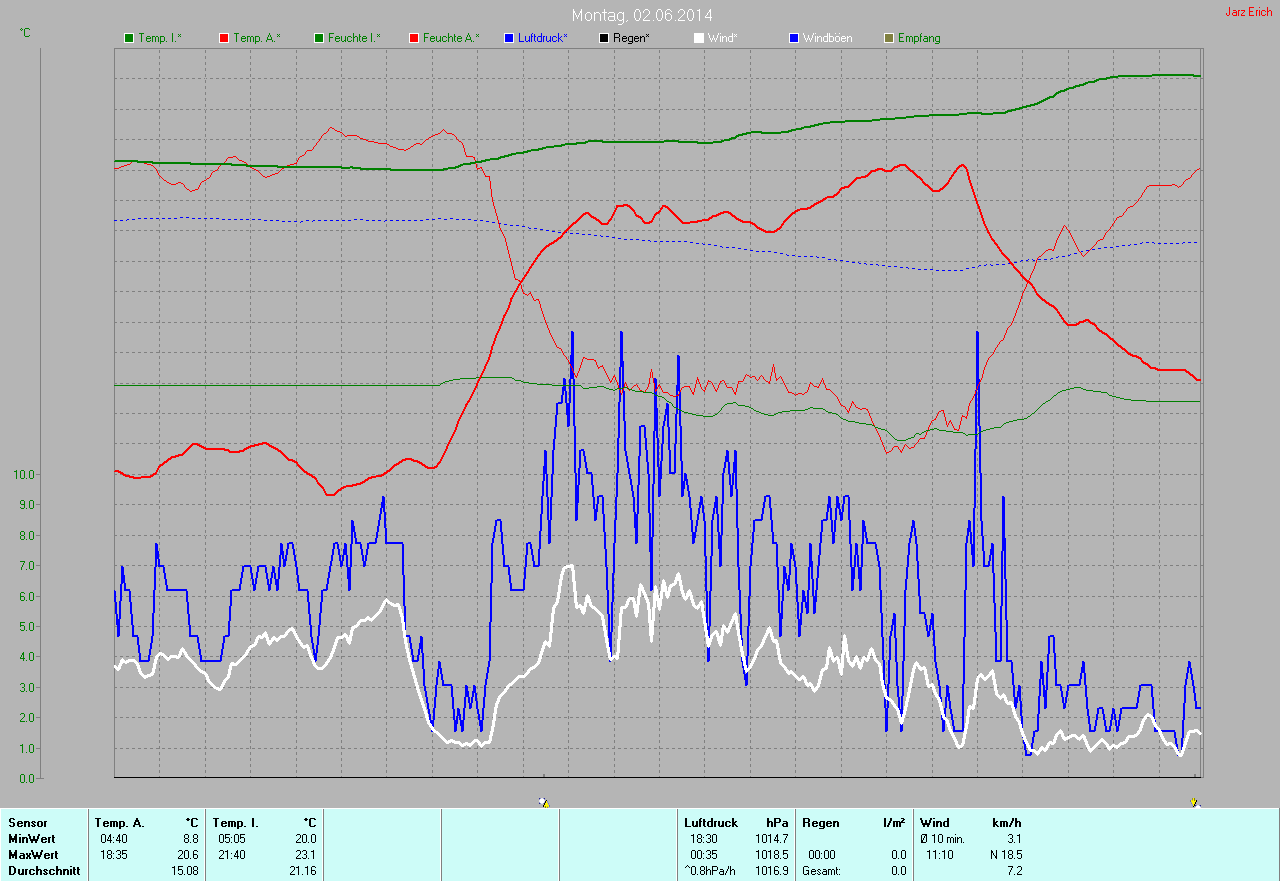
Task: Select the 'Feuchte I.*' legend label
Action: (x=354, y=38)
